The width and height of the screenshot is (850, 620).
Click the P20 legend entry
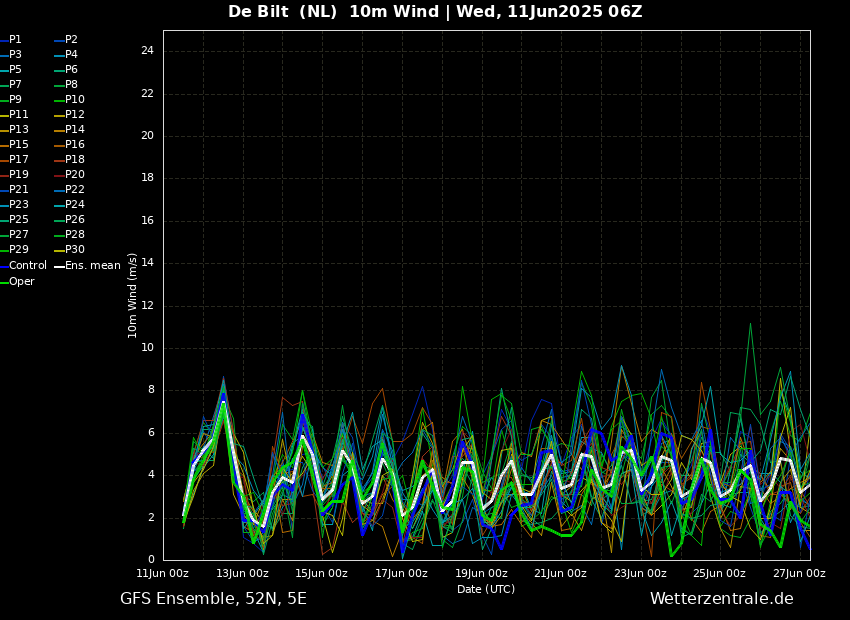tap(75, 175)
